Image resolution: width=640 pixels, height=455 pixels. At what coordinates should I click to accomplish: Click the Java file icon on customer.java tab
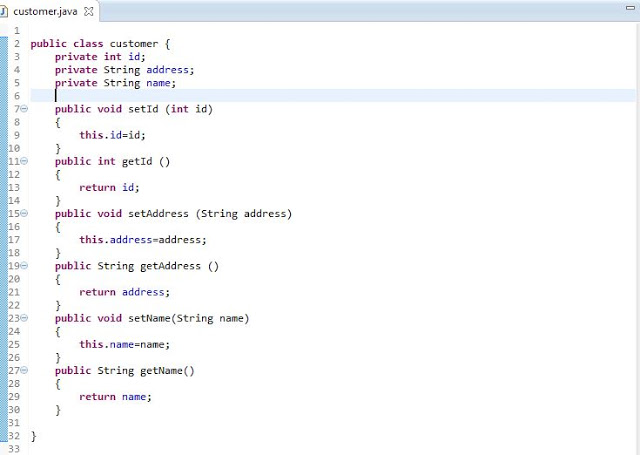coord(4,11)
